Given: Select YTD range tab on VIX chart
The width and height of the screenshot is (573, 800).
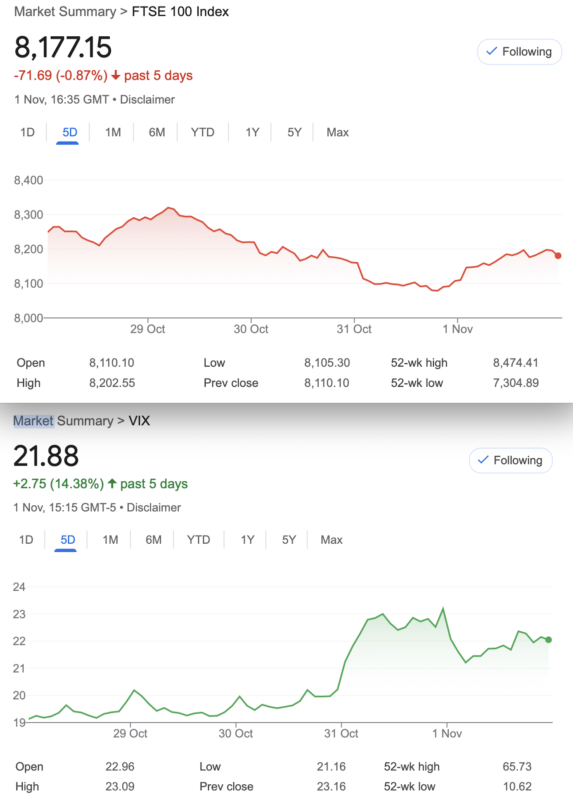Looking at the screenshot, I should (x=198, y=540).
